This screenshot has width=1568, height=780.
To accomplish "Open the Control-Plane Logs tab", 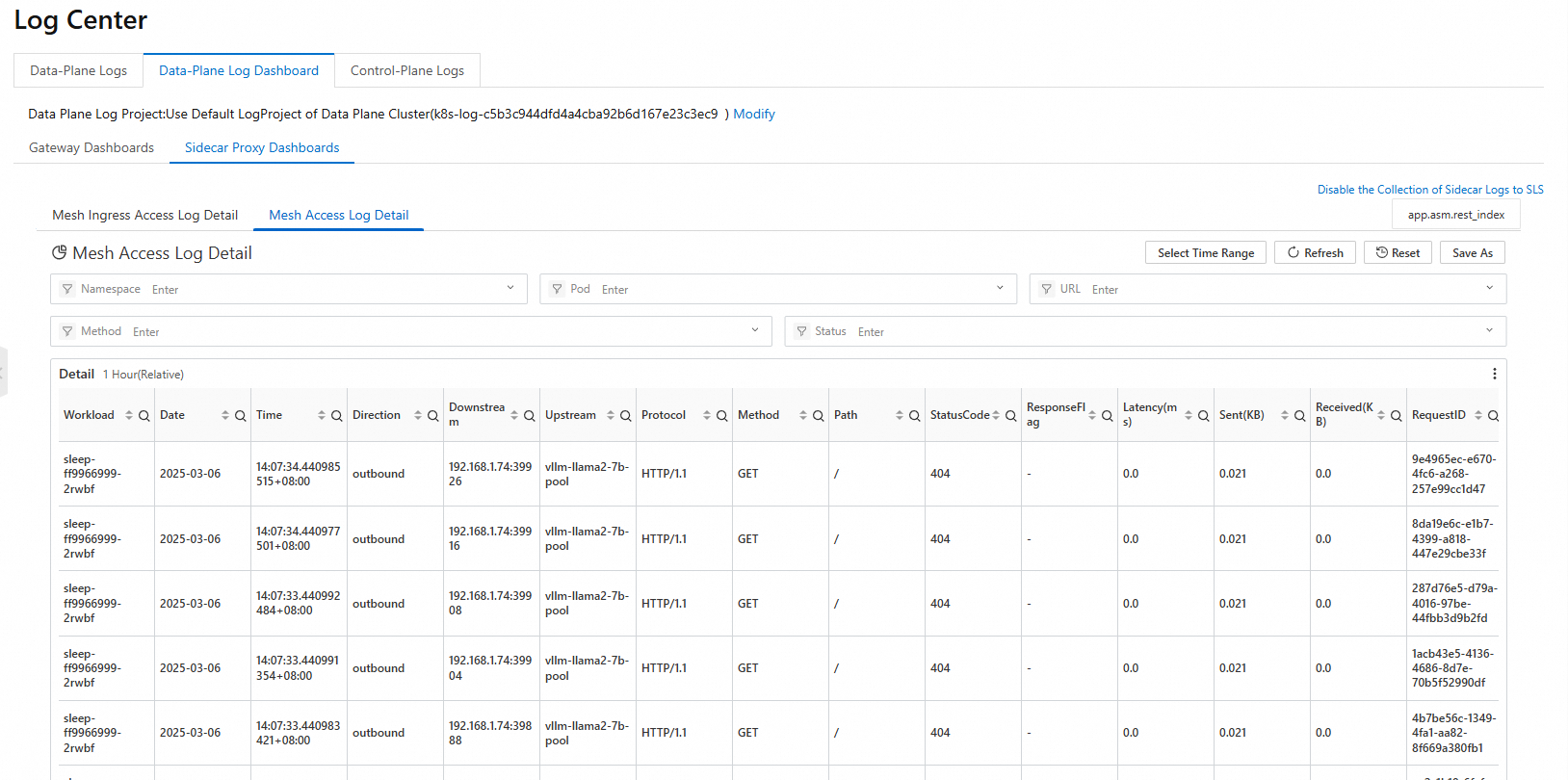I will (407, 70).
